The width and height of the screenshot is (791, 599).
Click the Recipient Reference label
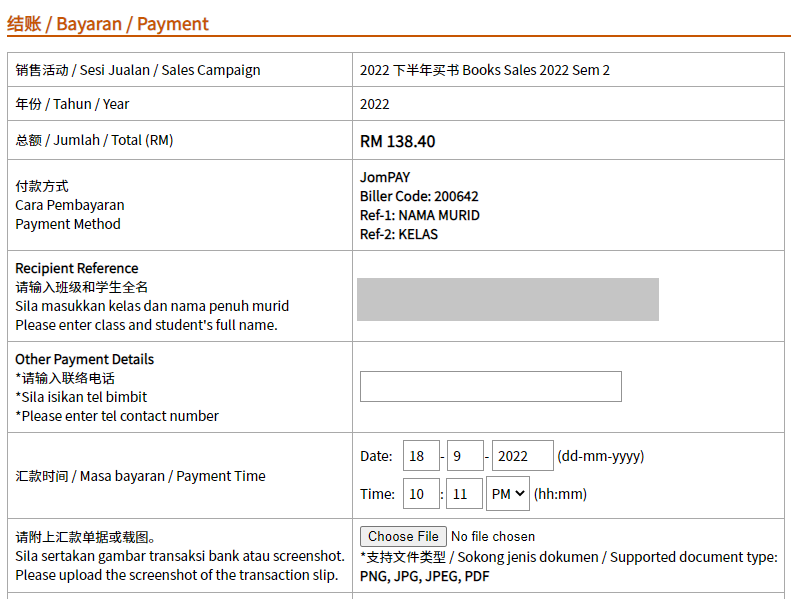[77, 268]
